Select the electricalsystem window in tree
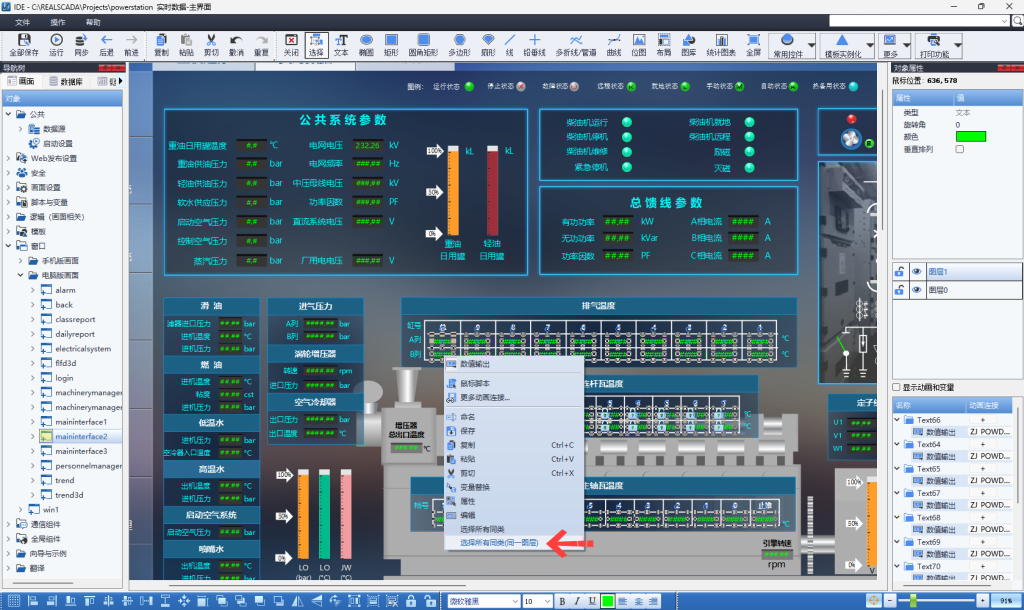 pyautogui.click(x=83, y=349)
